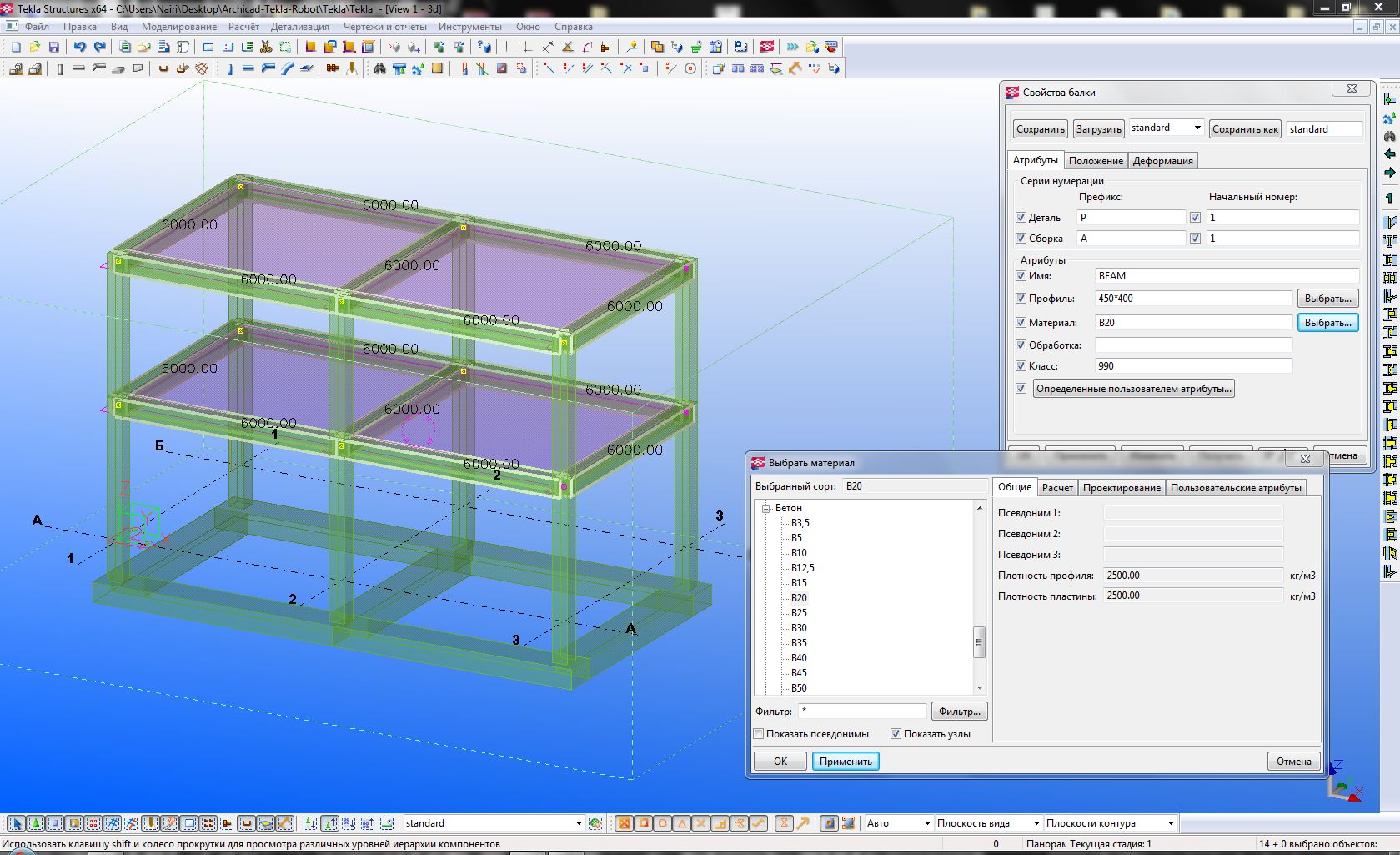Click the yellow pin inquire icon
Viewport: 1400px width, 855px height.
(x=632, y=48)
